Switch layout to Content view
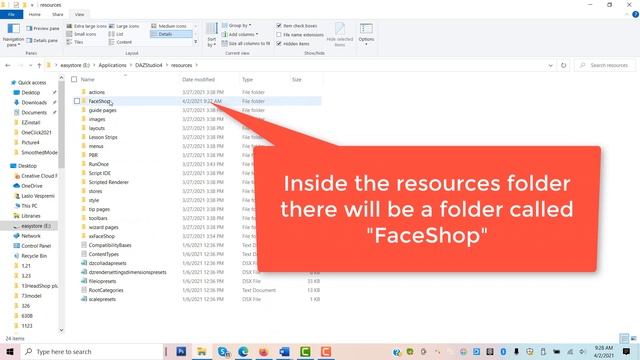This screenshot has height=360, width=640. tap(120, 42)
